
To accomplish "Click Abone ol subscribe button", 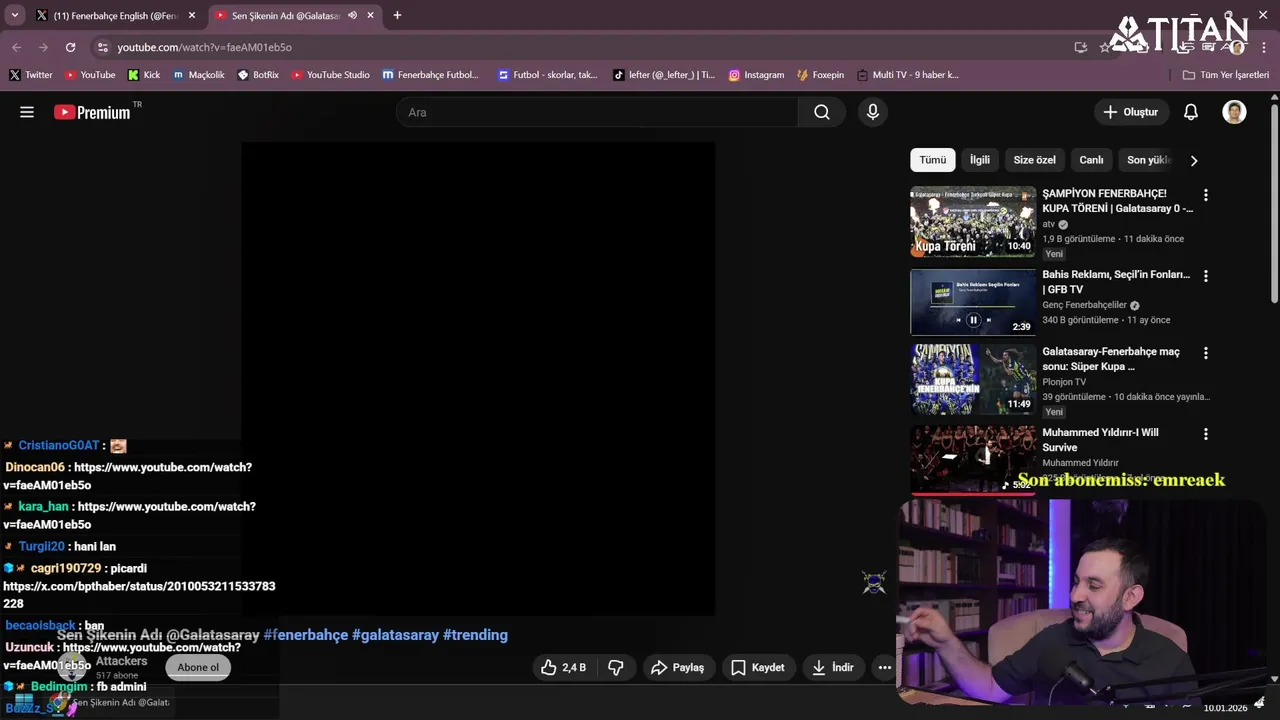I will (x=198, y=667).
